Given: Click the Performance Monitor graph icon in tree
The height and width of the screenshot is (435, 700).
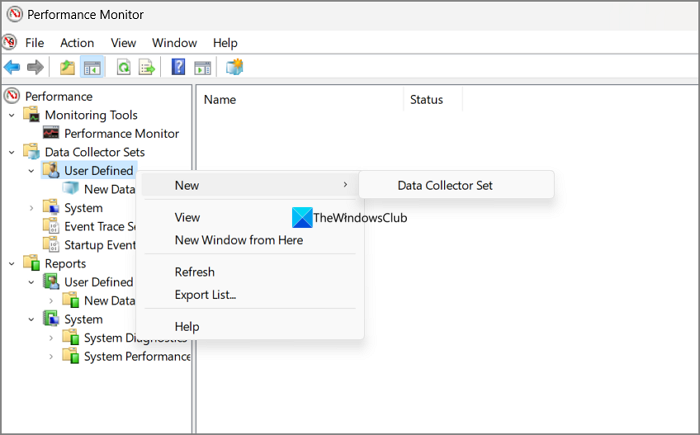Looking at the screenshot, I should point(51,133).
